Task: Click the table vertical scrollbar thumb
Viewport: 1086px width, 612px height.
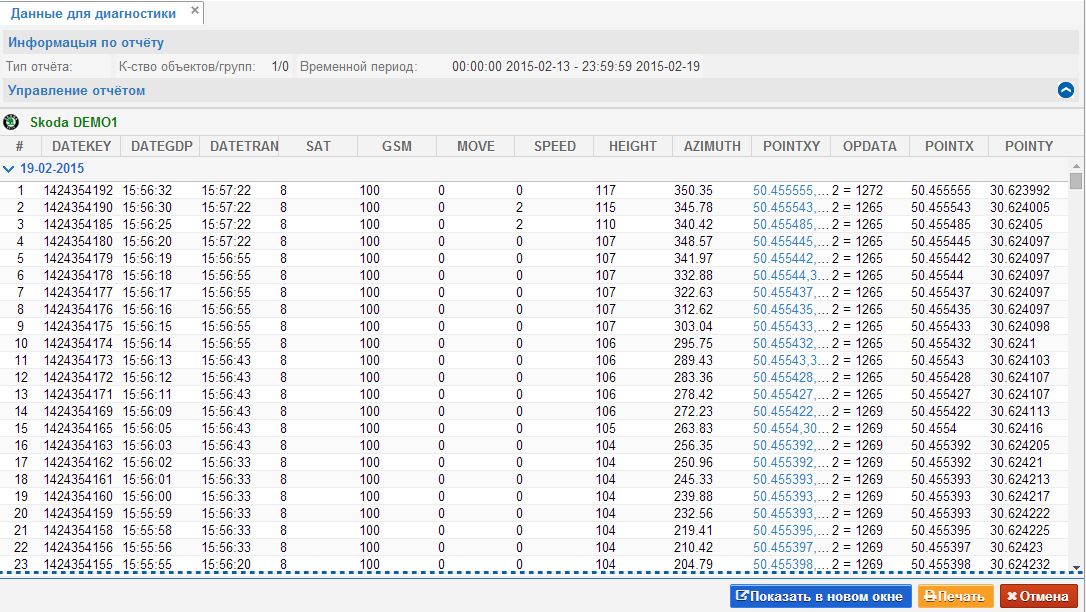Action: click(x=1076, y=181)
